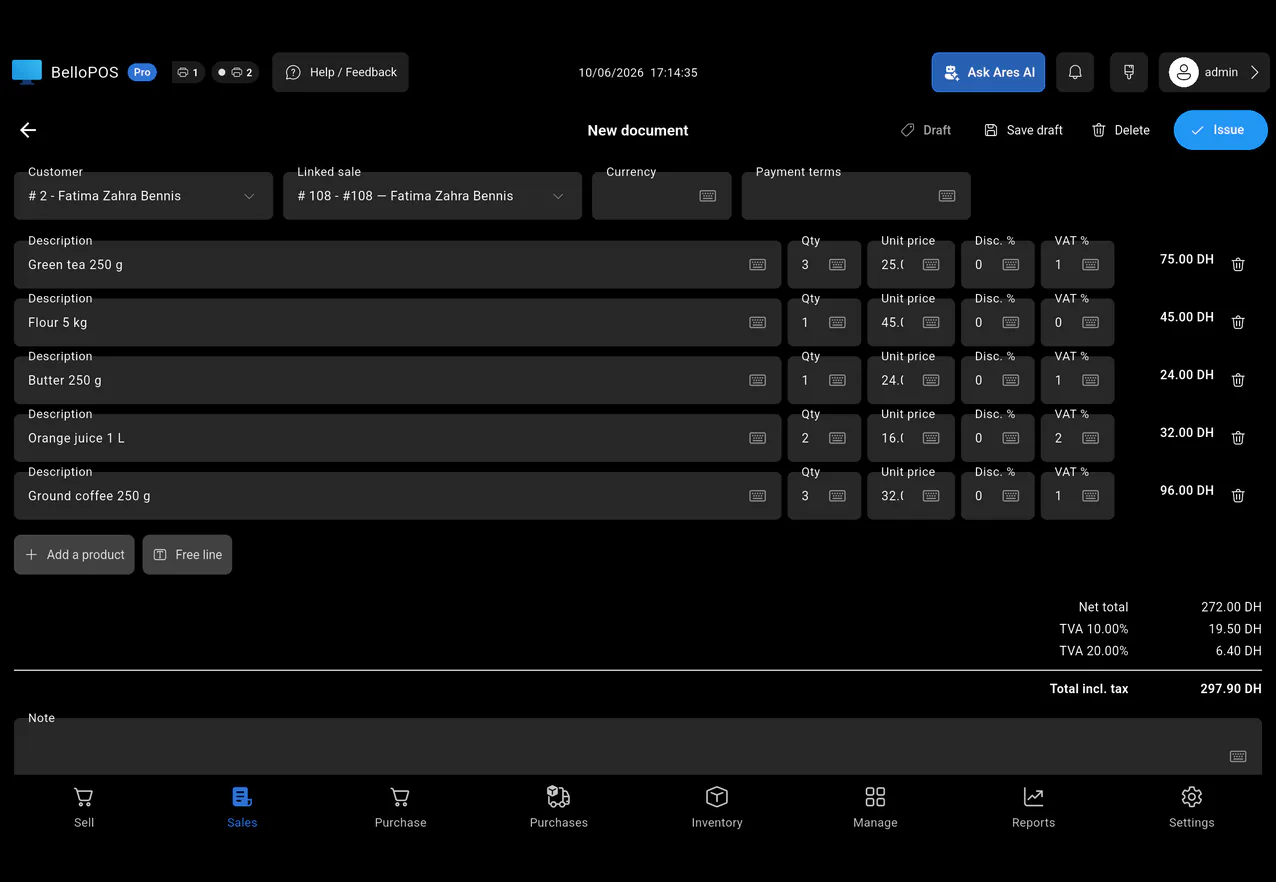Image resolution: width=1276 pixels, height=882 pixels.
Task: Open keyboard for the Currency field
Action: (708, 196)
